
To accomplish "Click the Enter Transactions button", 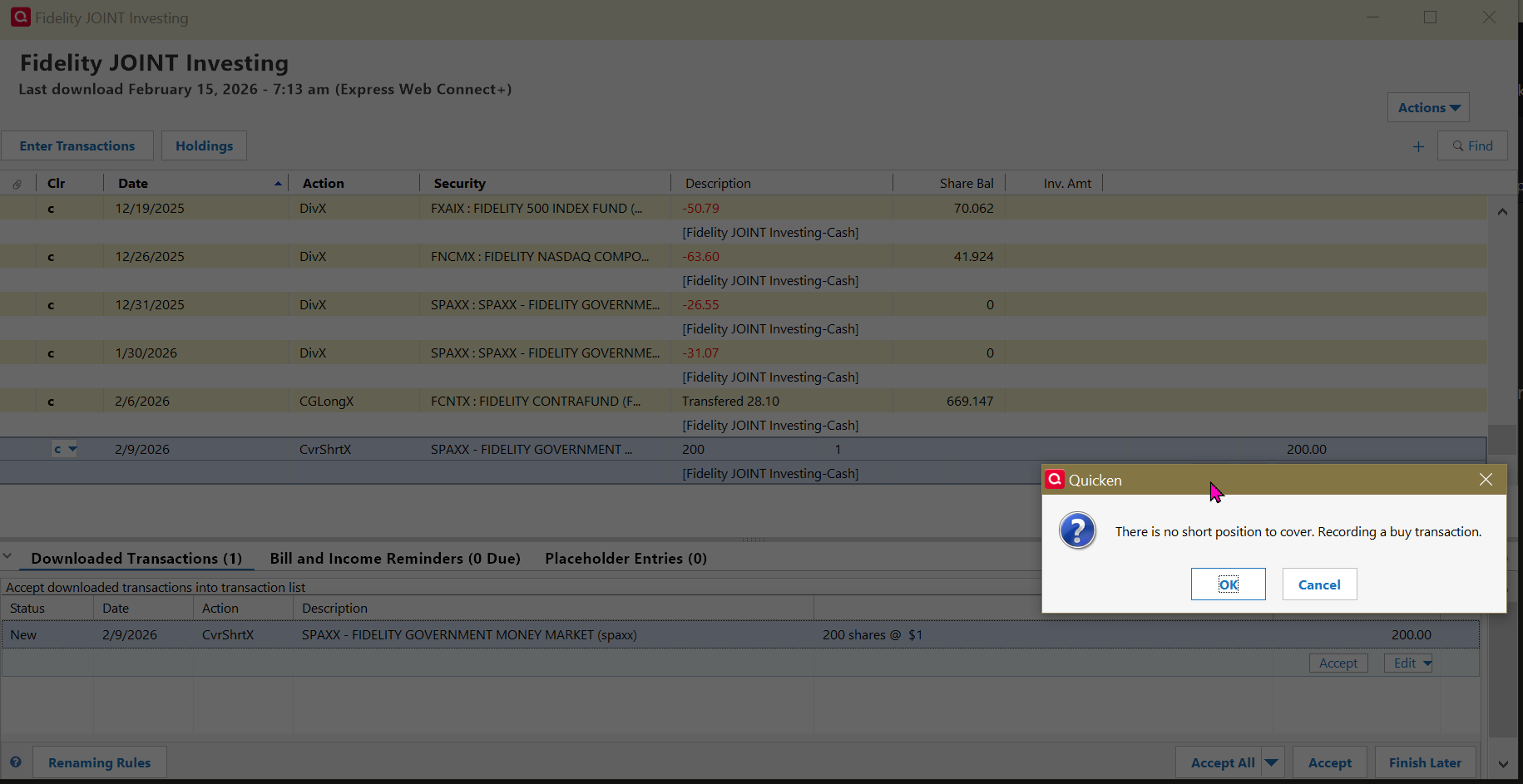I will tap(77, 145).
